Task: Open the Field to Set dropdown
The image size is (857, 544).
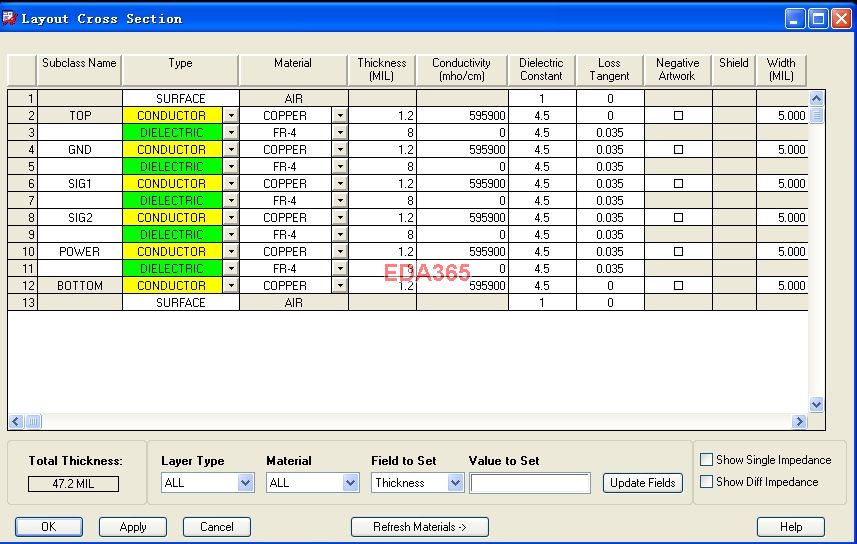Action: [x=455, y=483]
